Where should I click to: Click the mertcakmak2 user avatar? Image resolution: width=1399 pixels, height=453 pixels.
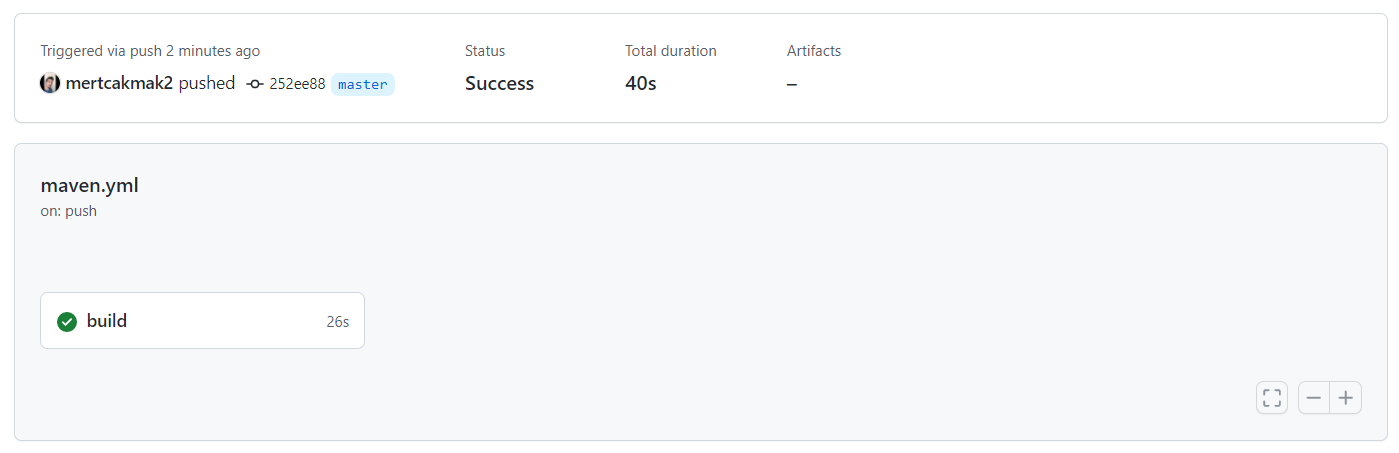click(x=50, y=84)
